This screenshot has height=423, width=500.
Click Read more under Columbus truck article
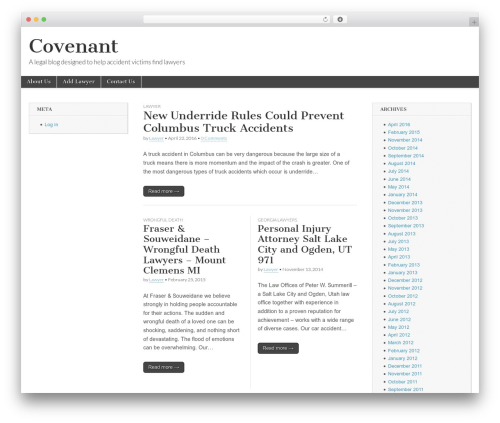pos(164,191)
